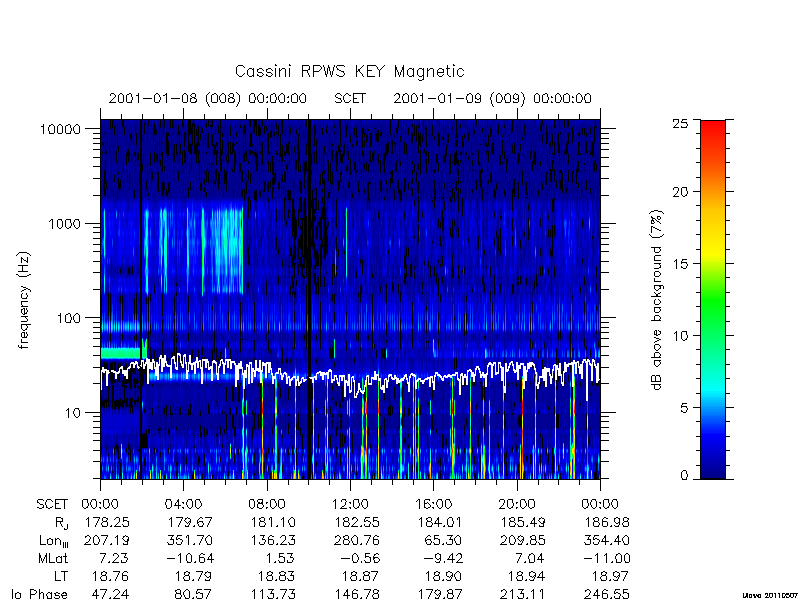Click the RJ value 182.55
This screenshot has height=600, width=800.
pyautogui.click(x=357, y=522)
